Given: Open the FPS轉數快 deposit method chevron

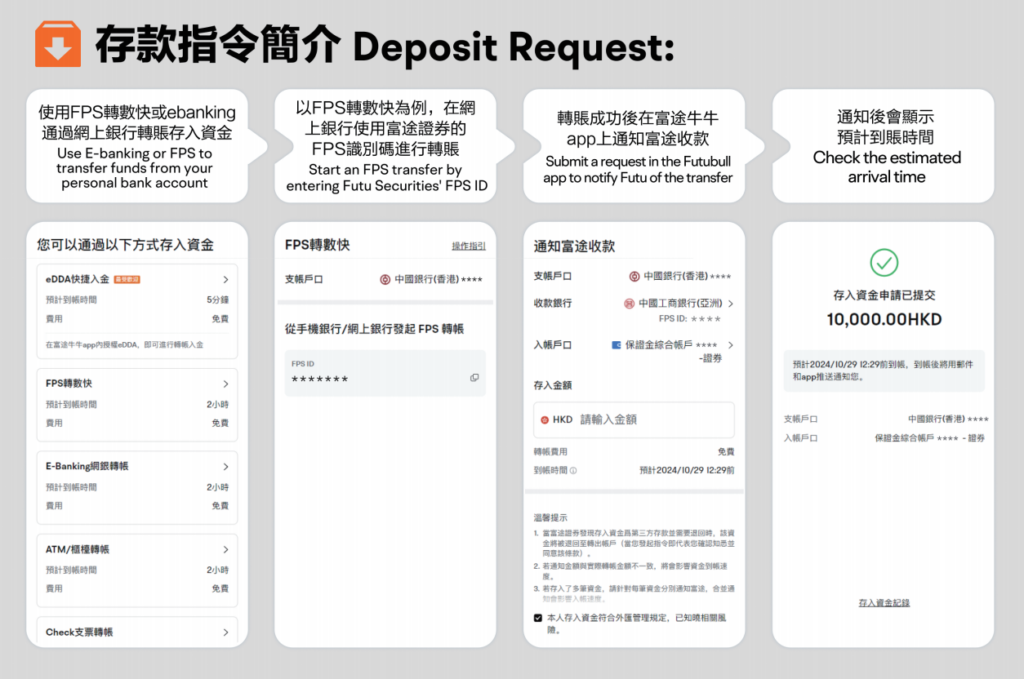Looking at the screenshot, I should 225,384.
